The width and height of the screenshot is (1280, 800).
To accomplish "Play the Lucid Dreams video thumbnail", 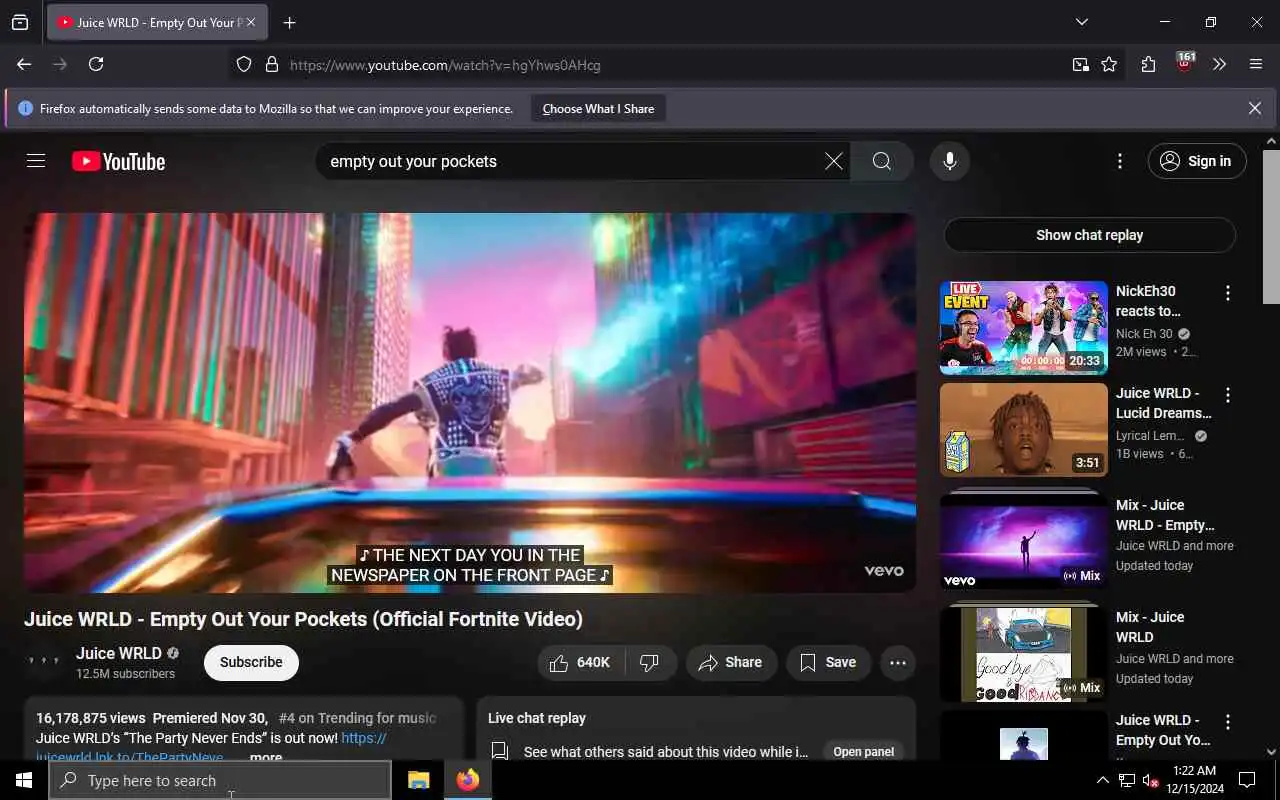I will [x=1023, y=430].
